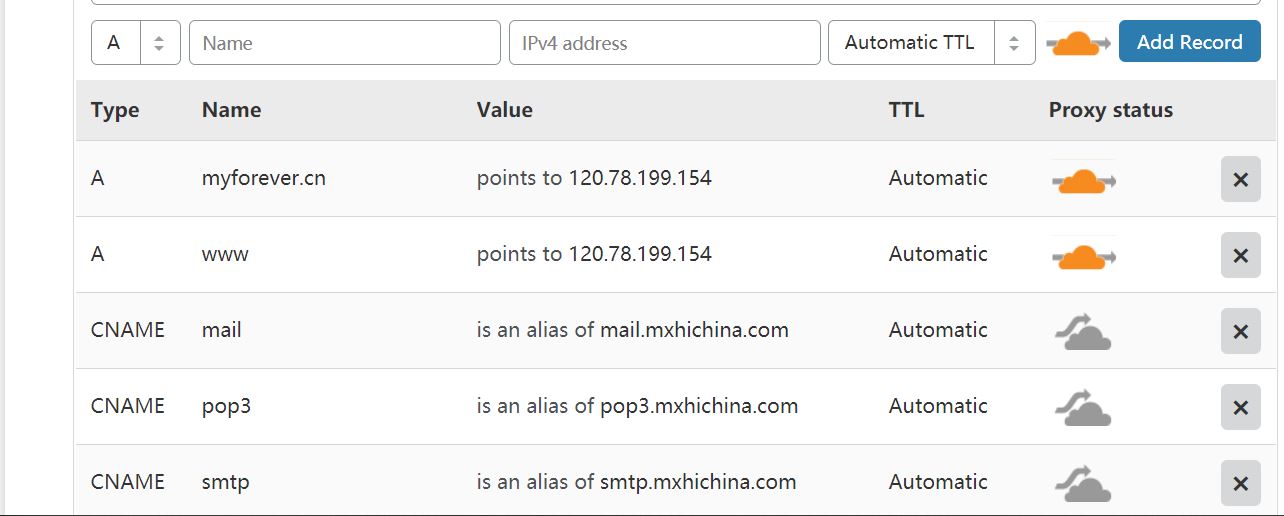Focus the IPv4 address field
This screenshot has height=516, width=1284.
point(664,43)
